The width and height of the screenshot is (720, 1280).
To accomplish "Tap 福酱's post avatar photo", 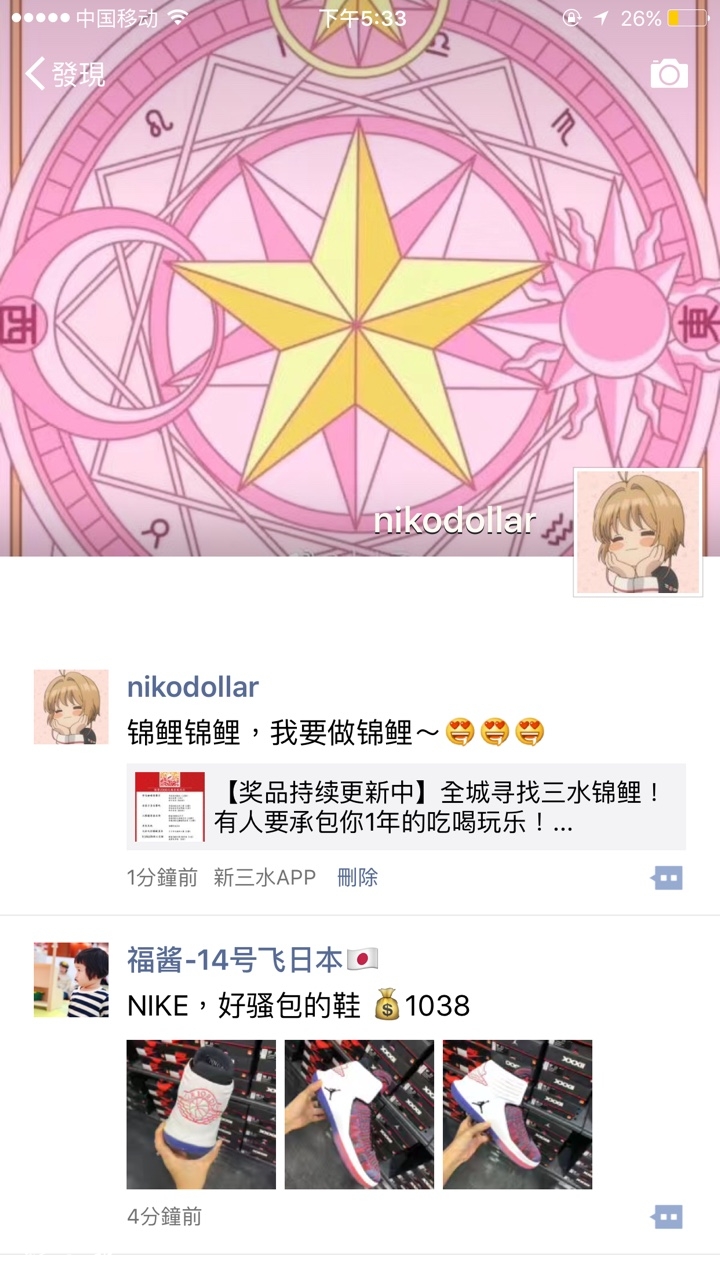I will pyautogui.click(x=71, y=979).
